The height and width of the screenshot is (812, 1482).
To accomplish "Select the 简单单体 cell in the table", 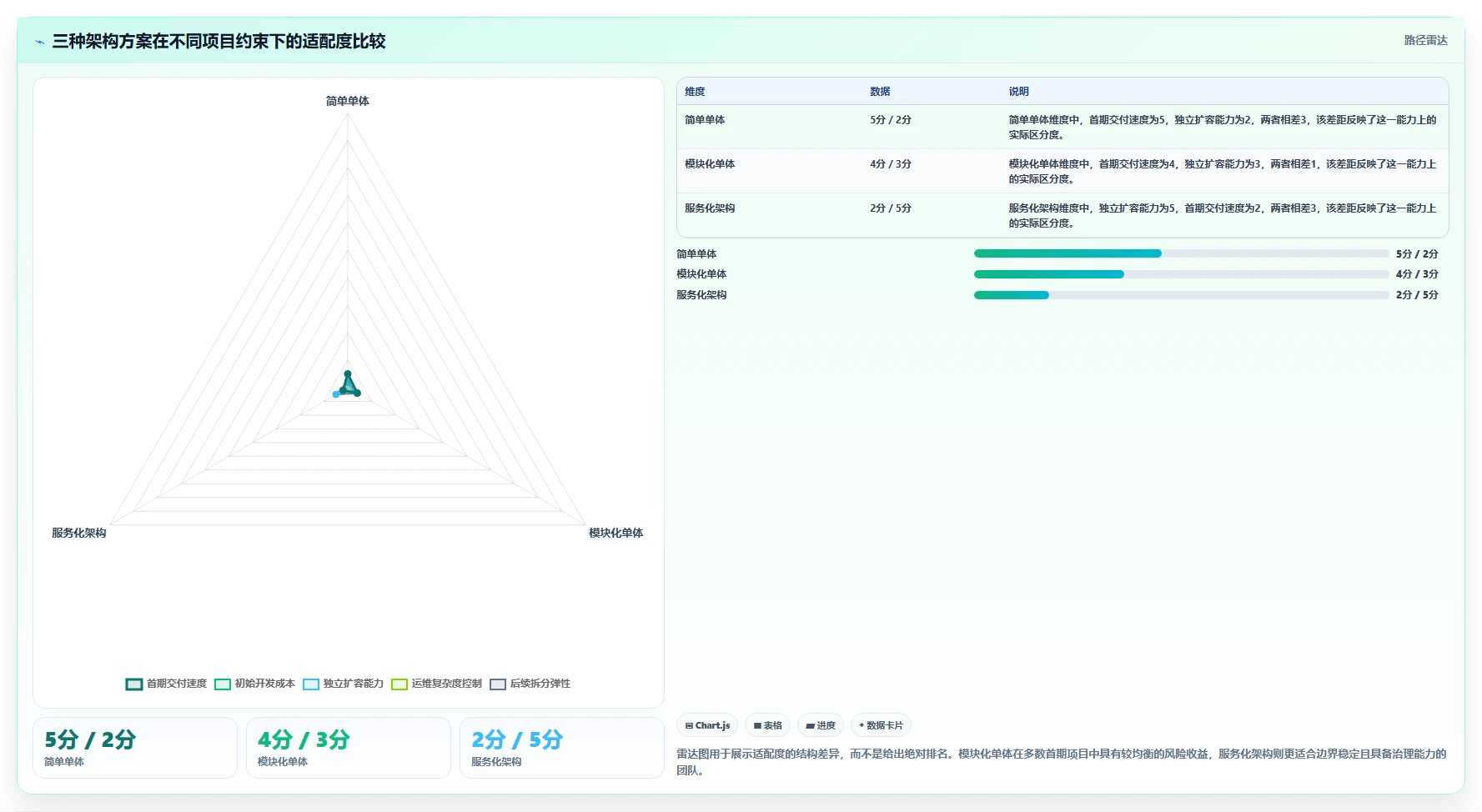I will tap(705, 120).
